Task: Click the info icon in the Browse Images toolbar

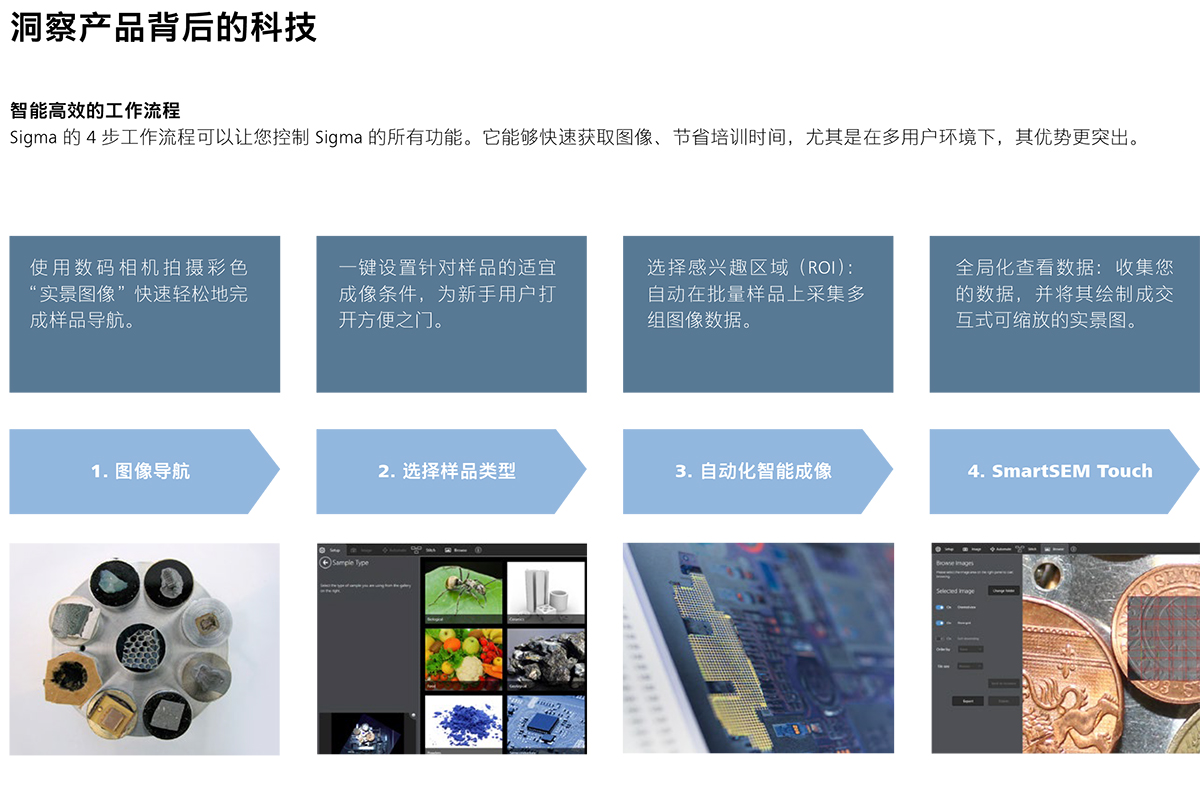Action: (1073, 549)
